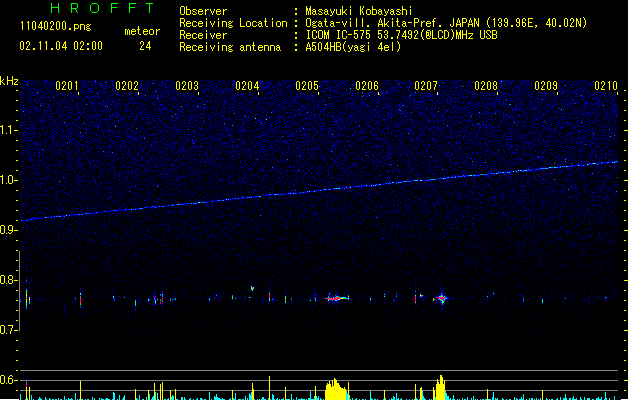
Task: Click the ICOM IC-575 receiver value
Action: pos(402,35)
